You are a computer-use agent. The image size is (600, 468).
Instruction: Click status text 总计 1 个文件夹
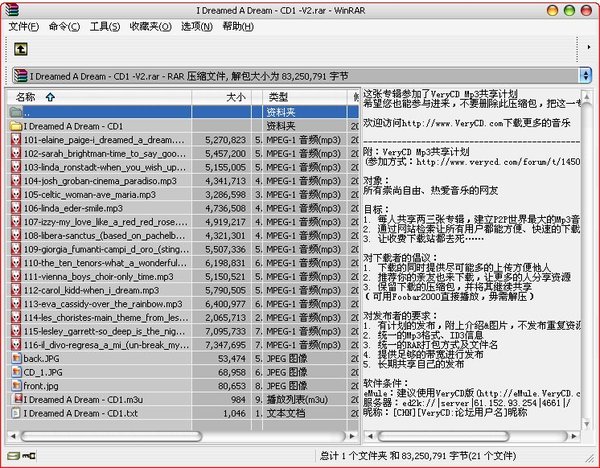point(353,456)
